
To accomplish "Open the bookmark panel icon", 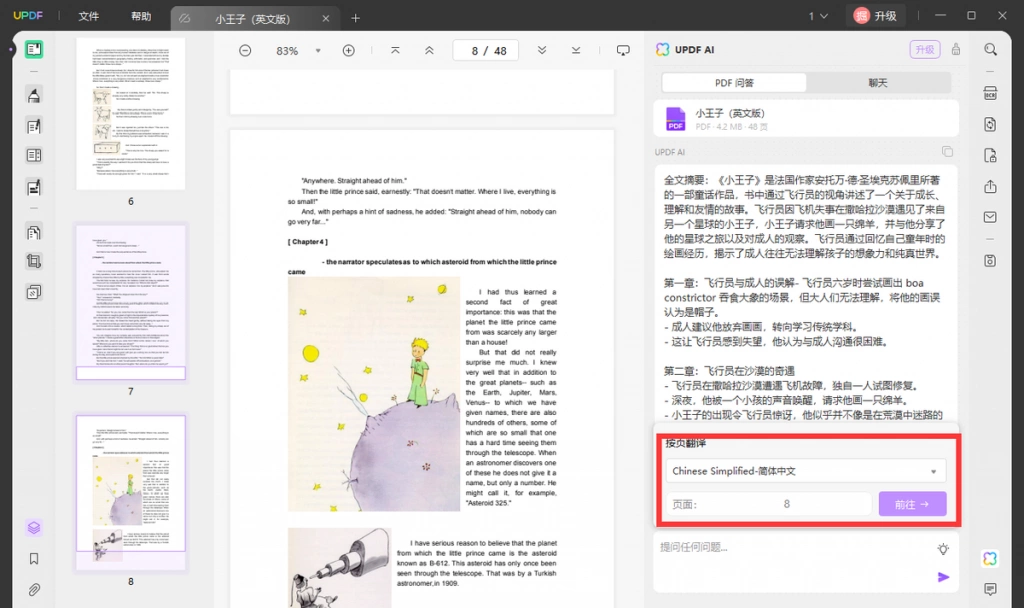I will click(x=34, y=558).
